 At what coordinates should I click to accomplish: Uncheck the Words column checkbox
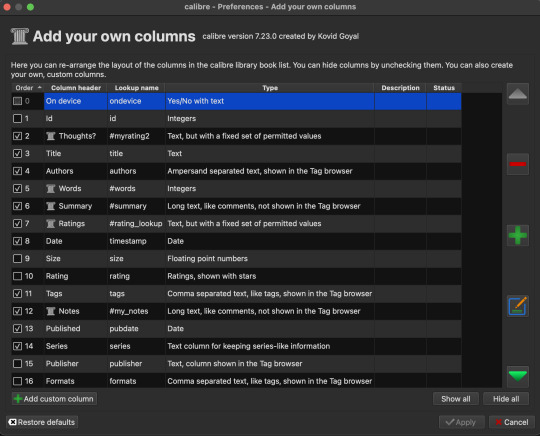17,189
